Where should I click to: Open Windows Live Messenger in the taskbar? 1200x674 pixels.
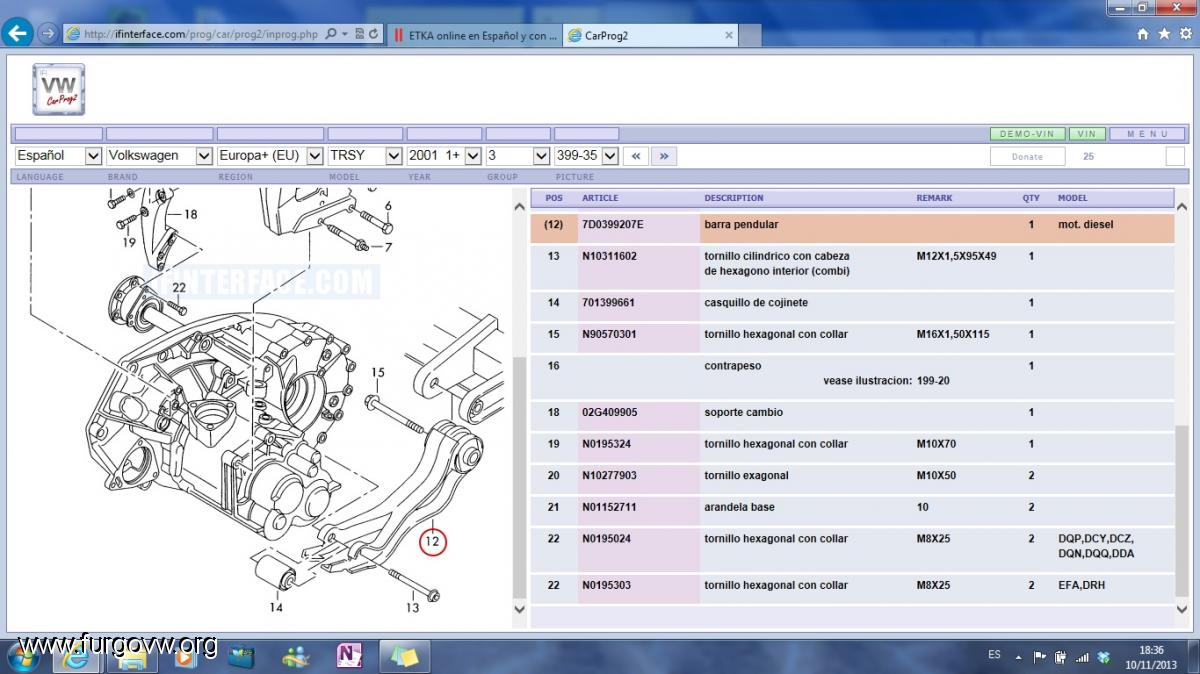click(x=296, y=657)
